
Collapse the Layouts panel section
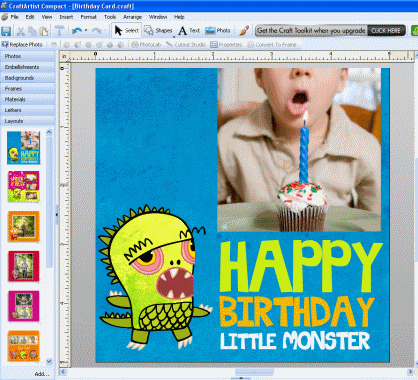(28, 121)
